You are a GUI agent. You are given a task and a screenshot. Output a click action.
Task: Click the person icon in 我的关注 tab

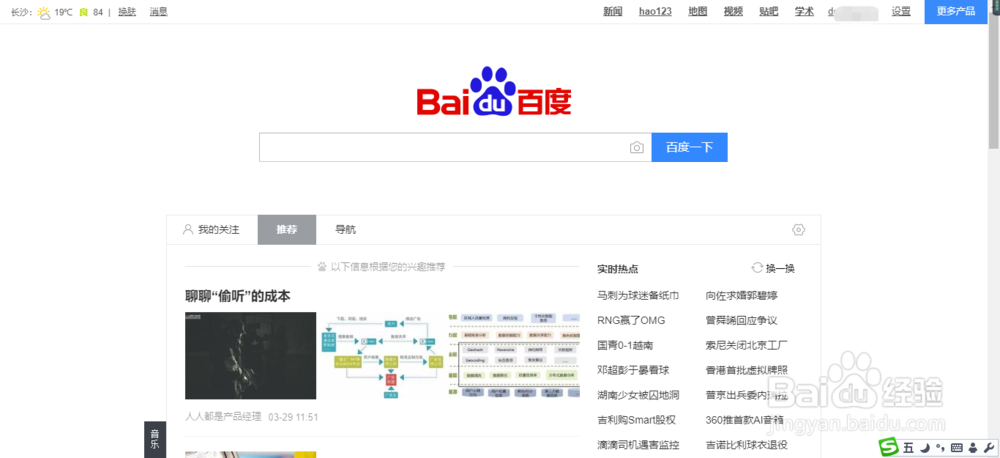[x=188, y=230]
